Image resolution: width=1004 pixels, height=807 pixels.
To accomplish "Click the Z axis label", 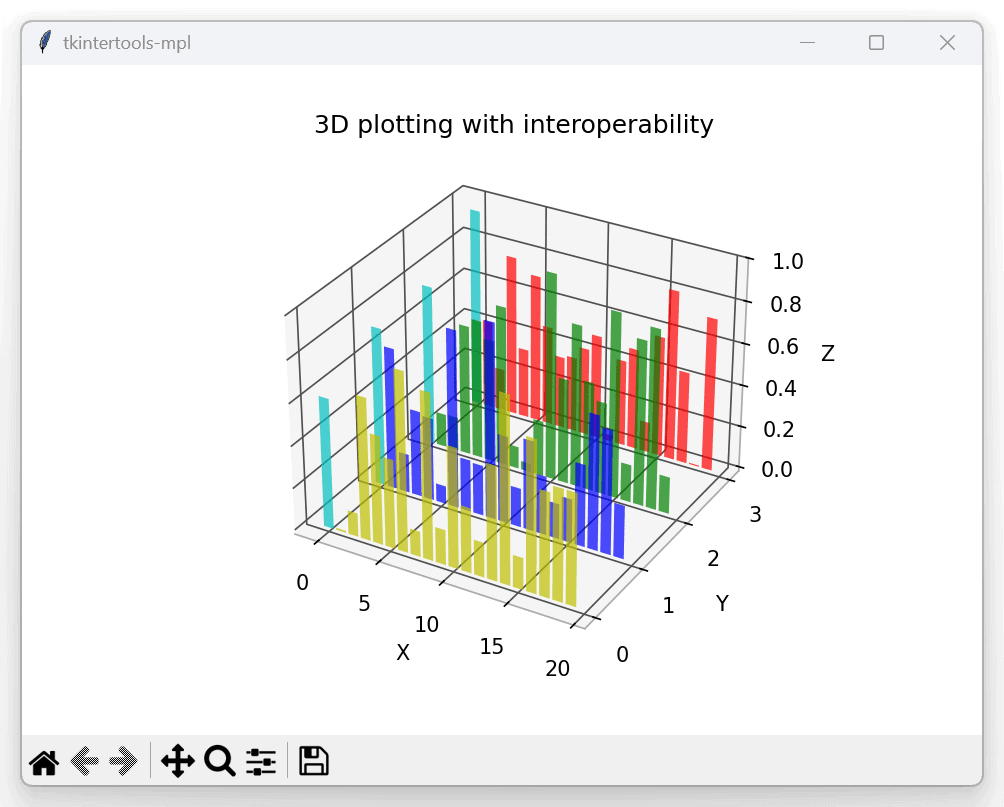I will coord(827,354).
